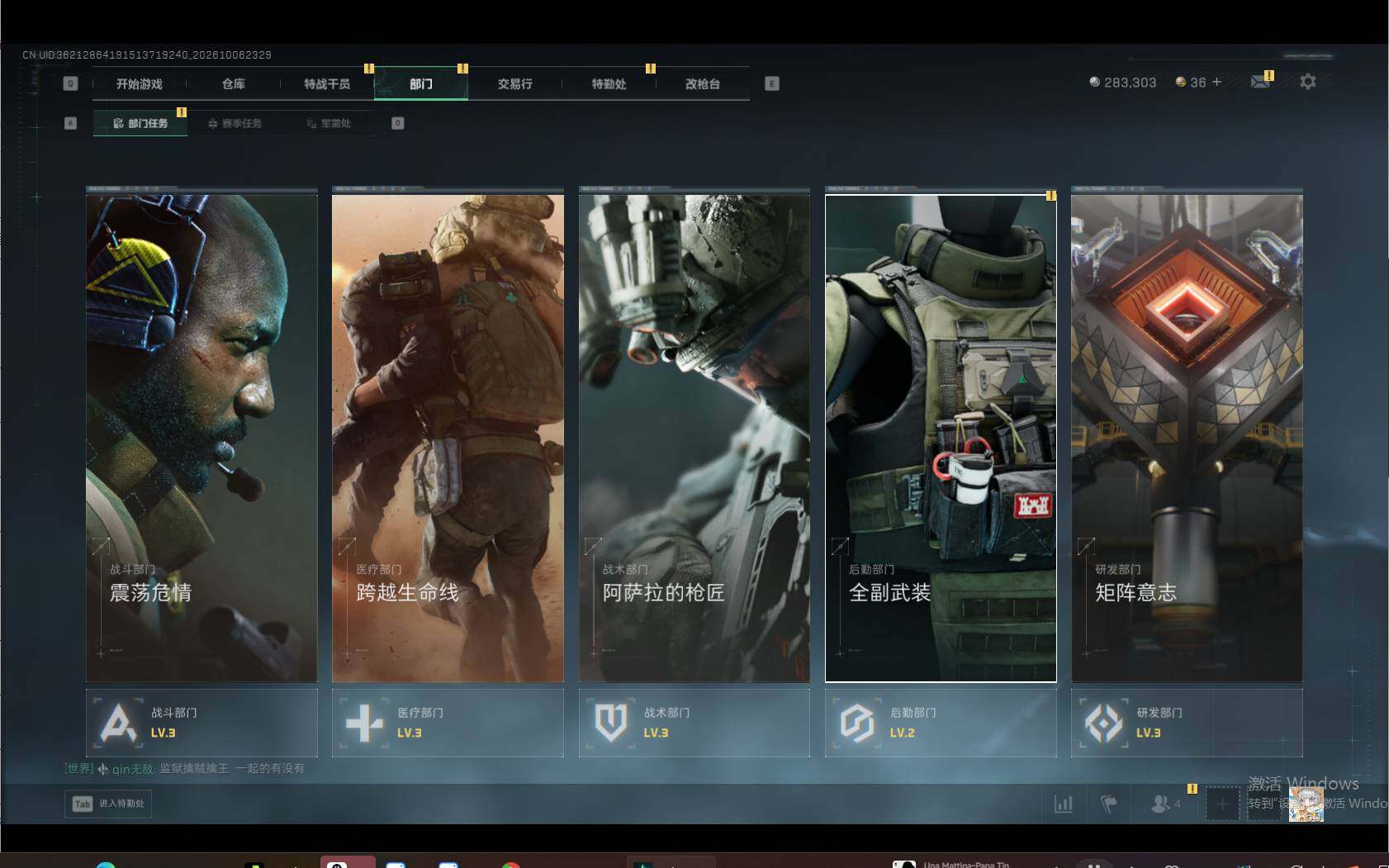Switch to the 仓库 tab
Viewport: 1389px width, 868px height.
click(x=234, y=83)
